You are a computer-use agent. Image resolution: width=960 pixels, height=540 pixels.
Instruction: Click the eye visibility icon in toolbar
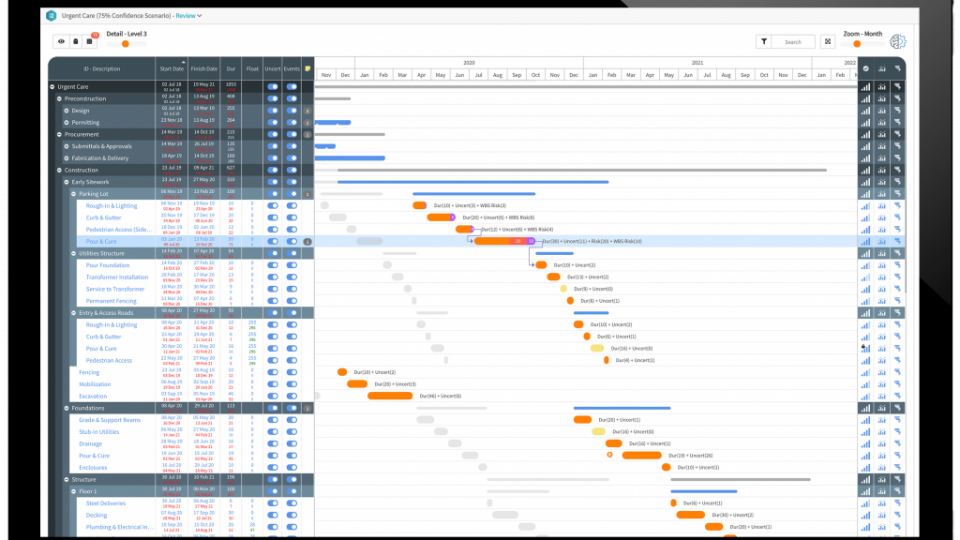(61, 41)
